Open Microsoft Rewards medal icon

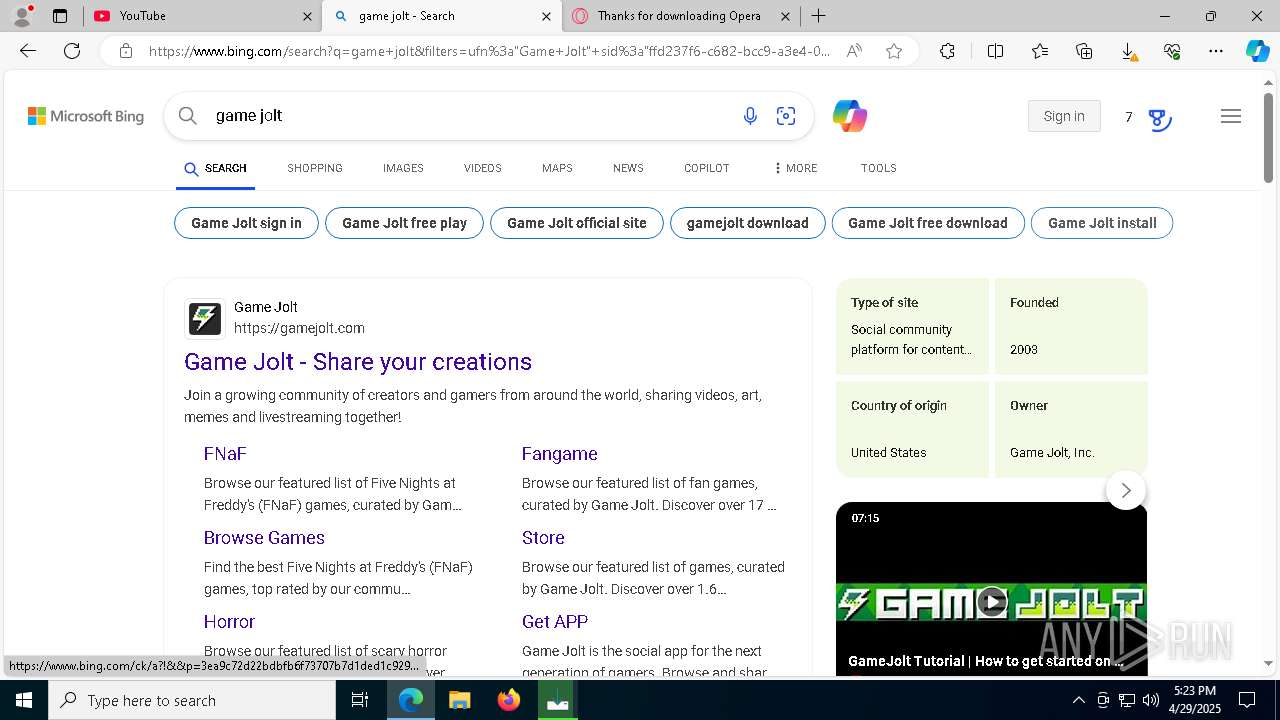[1159, 119]
